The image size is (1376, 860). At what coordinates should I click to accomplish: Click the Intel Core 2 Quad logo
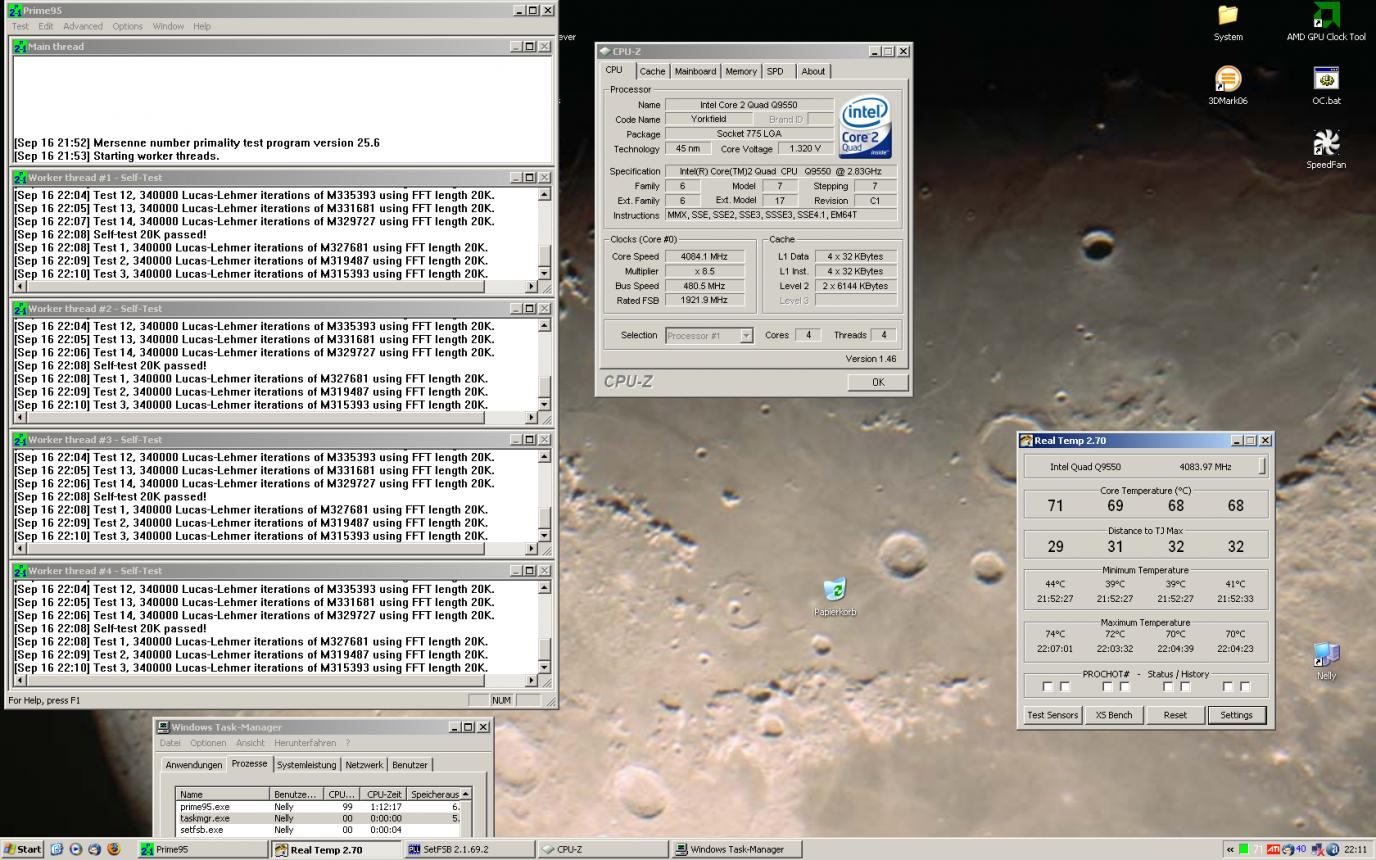tap(865, 127)
